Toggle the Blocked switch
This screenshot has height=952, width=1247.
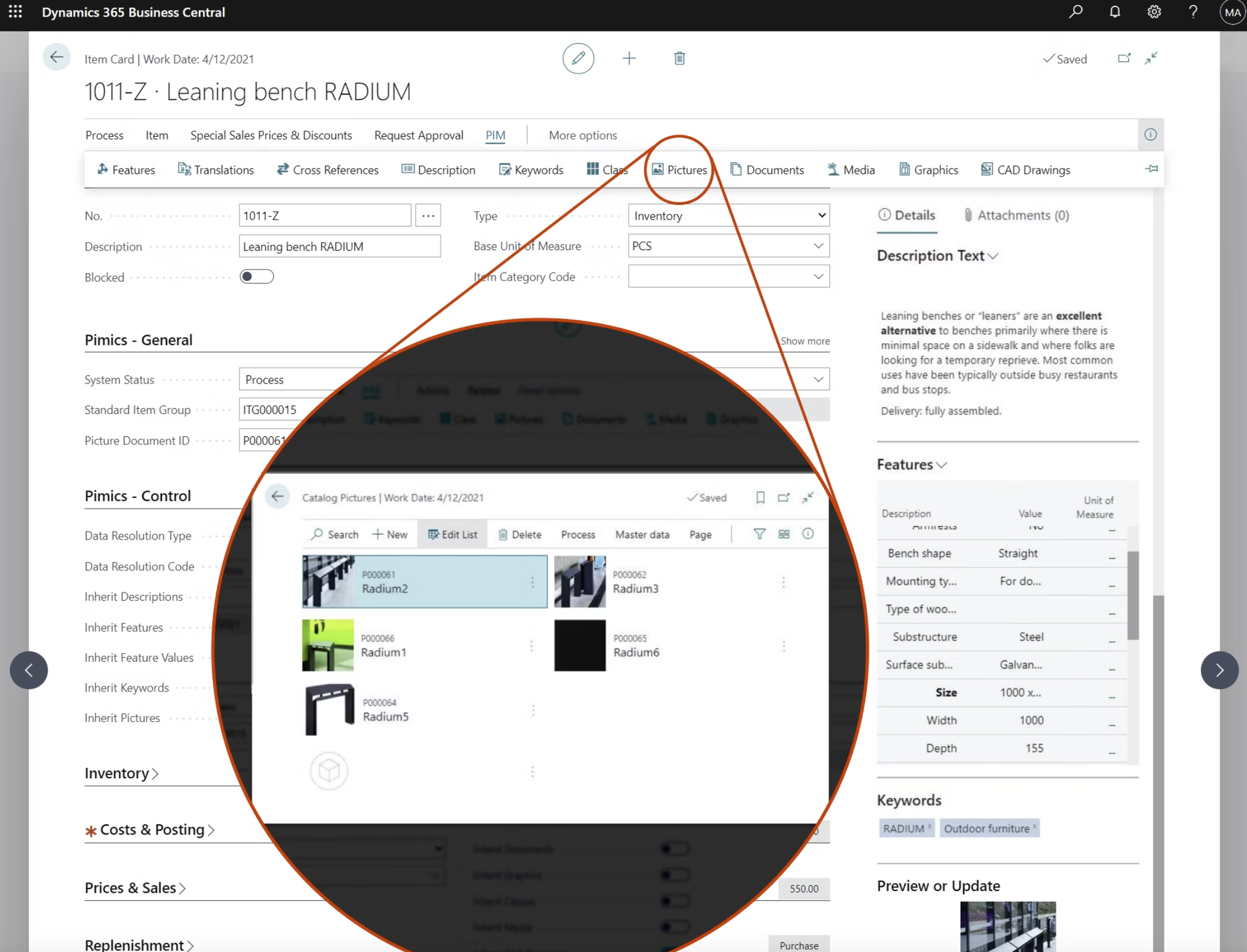[257, 277]
